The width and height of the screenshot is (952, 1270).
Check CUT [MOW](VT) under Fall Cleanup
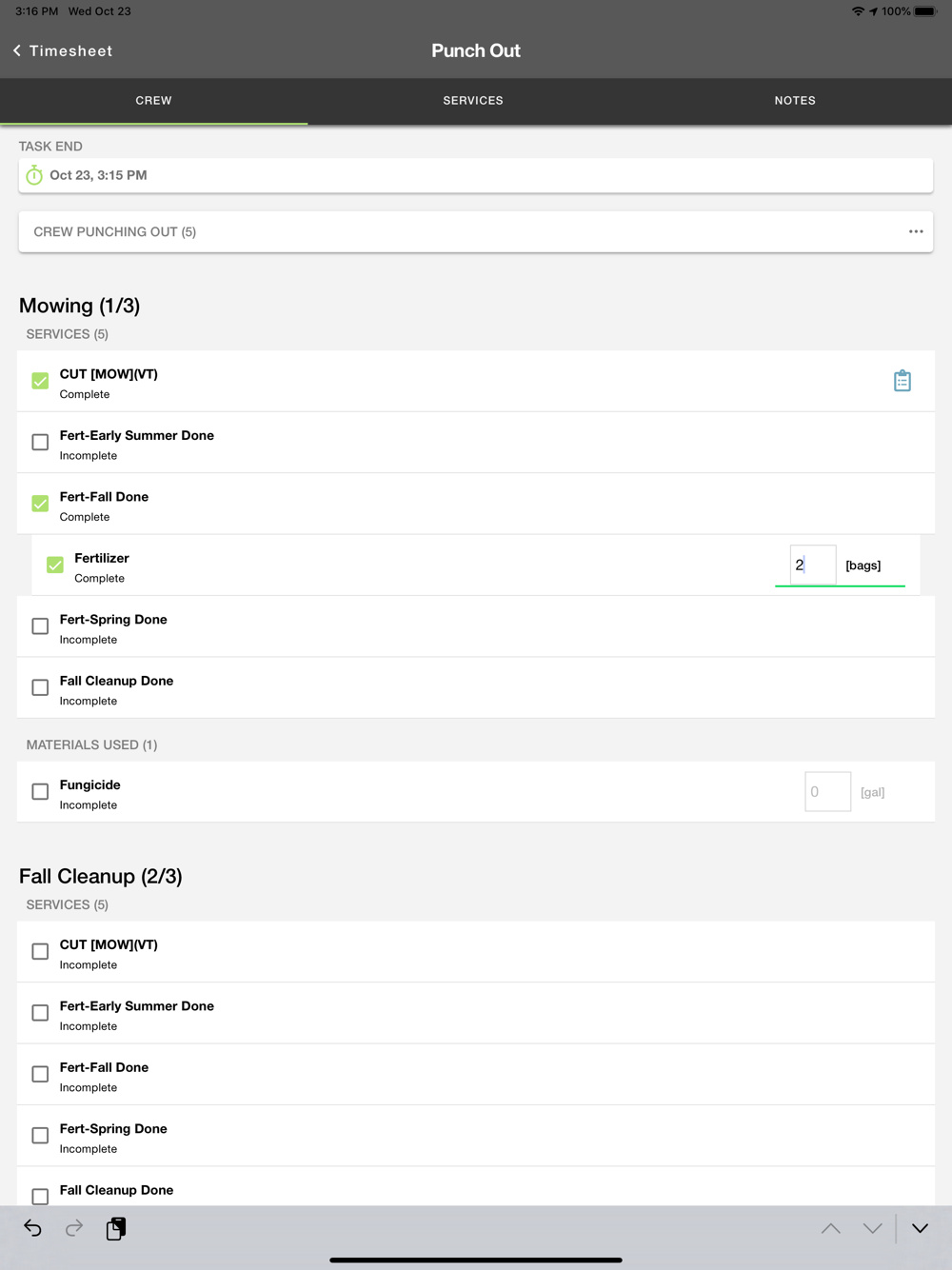coord(40,952)
